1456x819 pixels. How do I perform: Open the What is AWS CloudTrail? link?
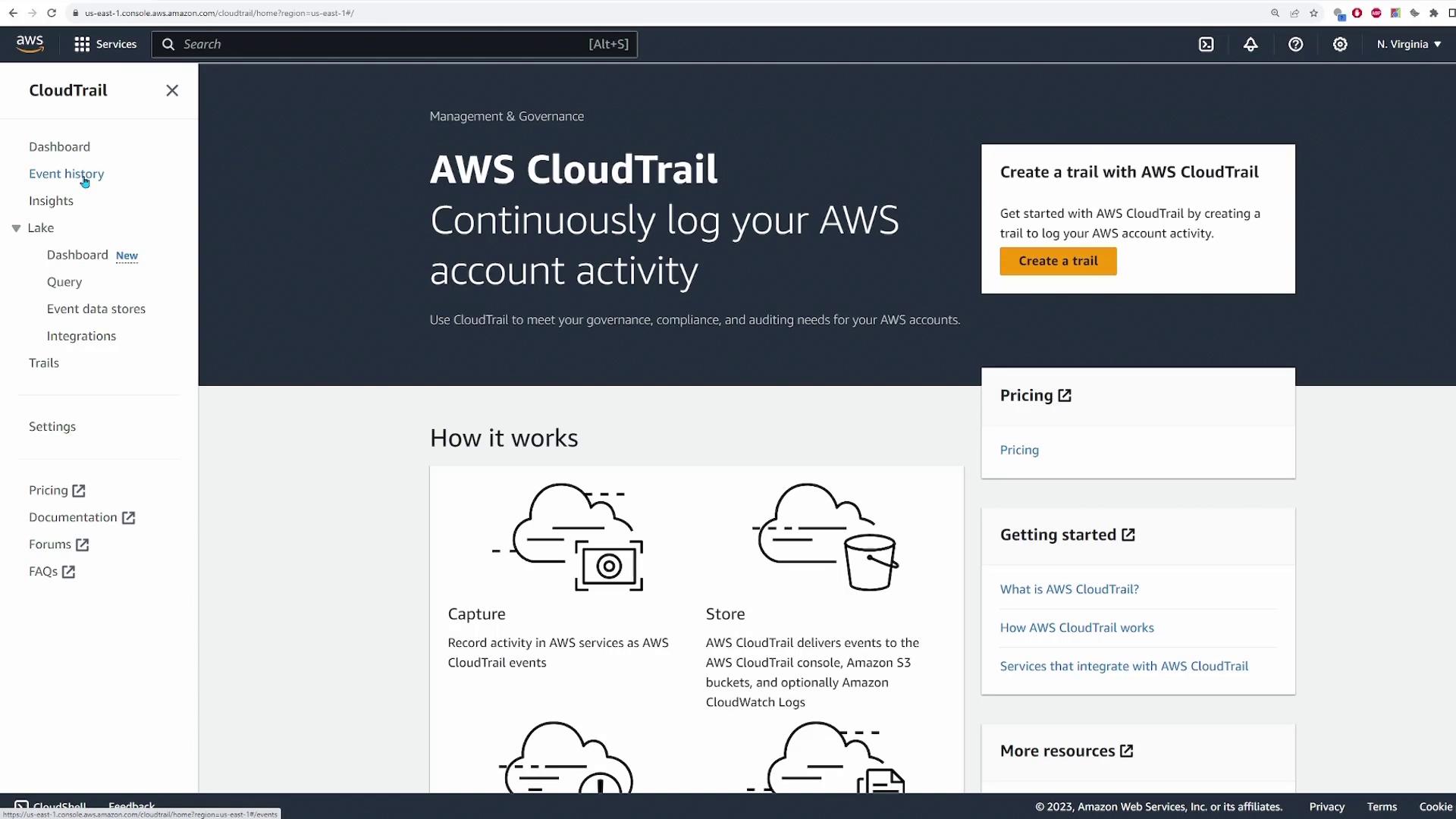click(1069, 589)
